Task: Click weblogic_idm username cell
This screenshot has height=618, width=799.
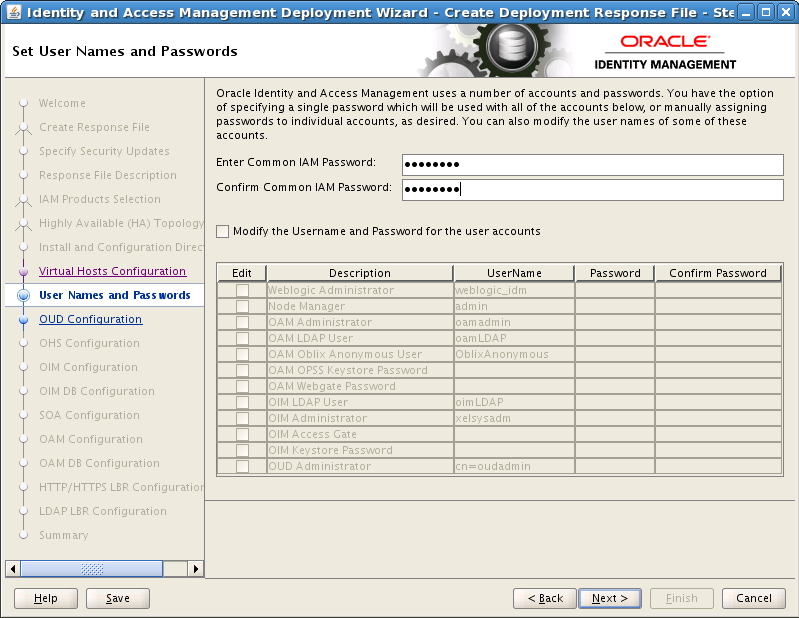Action: point(514,290)
